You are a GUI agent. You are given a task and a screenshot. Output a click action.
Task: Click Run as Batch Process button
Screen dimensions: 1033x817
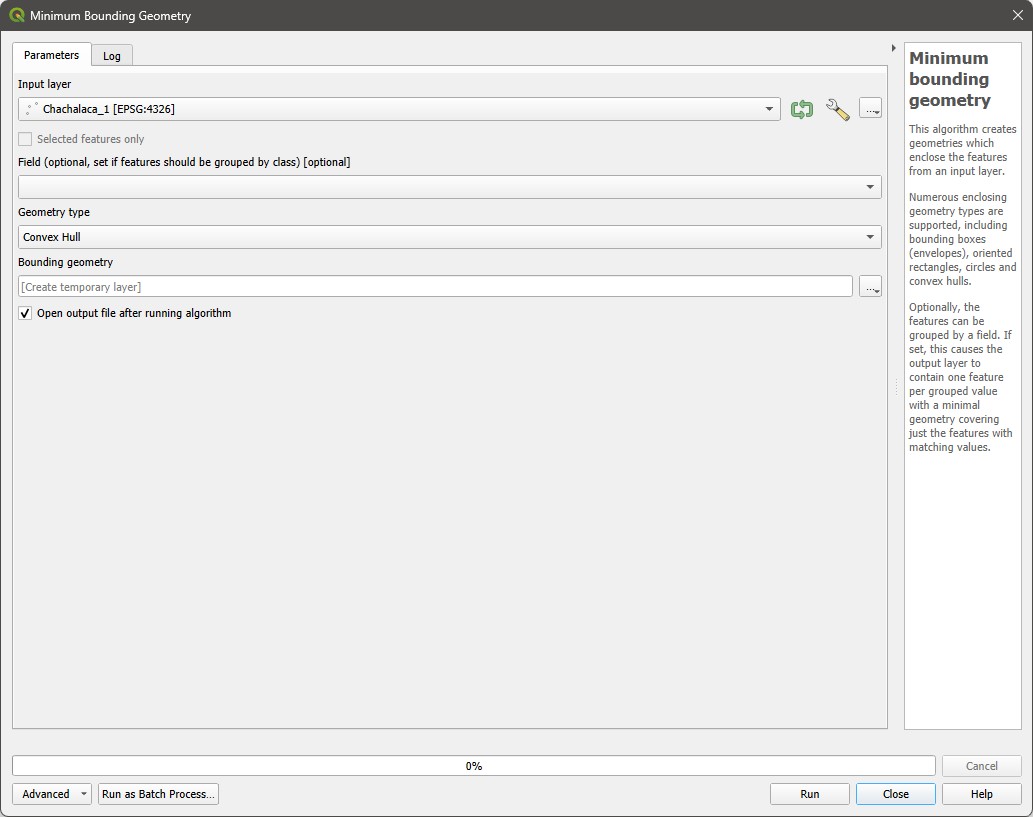pyautogui.click(x=158, y=794)
